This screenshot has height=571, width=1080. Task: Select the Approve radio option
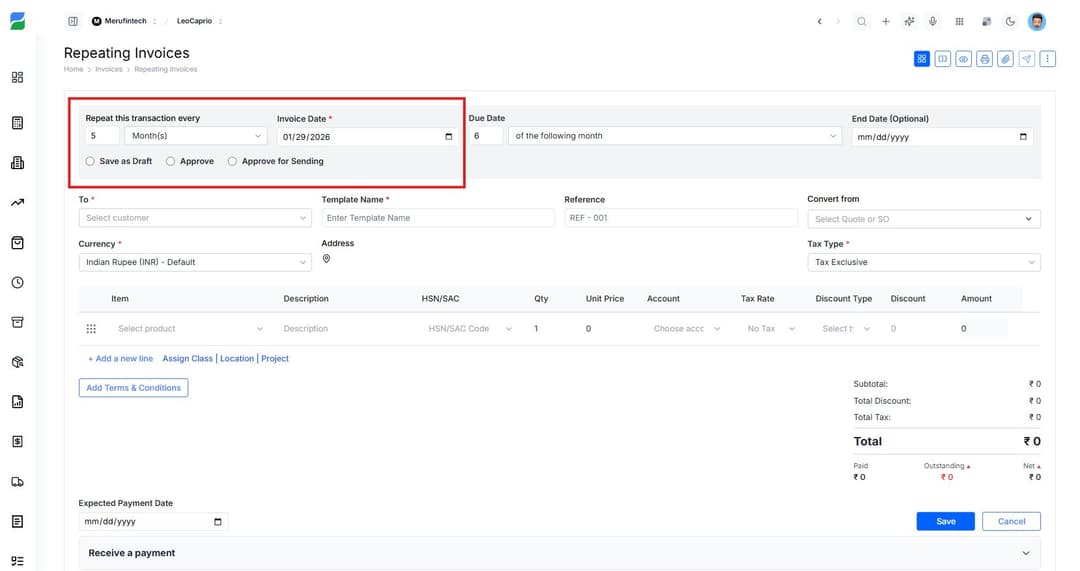point(171,161)
